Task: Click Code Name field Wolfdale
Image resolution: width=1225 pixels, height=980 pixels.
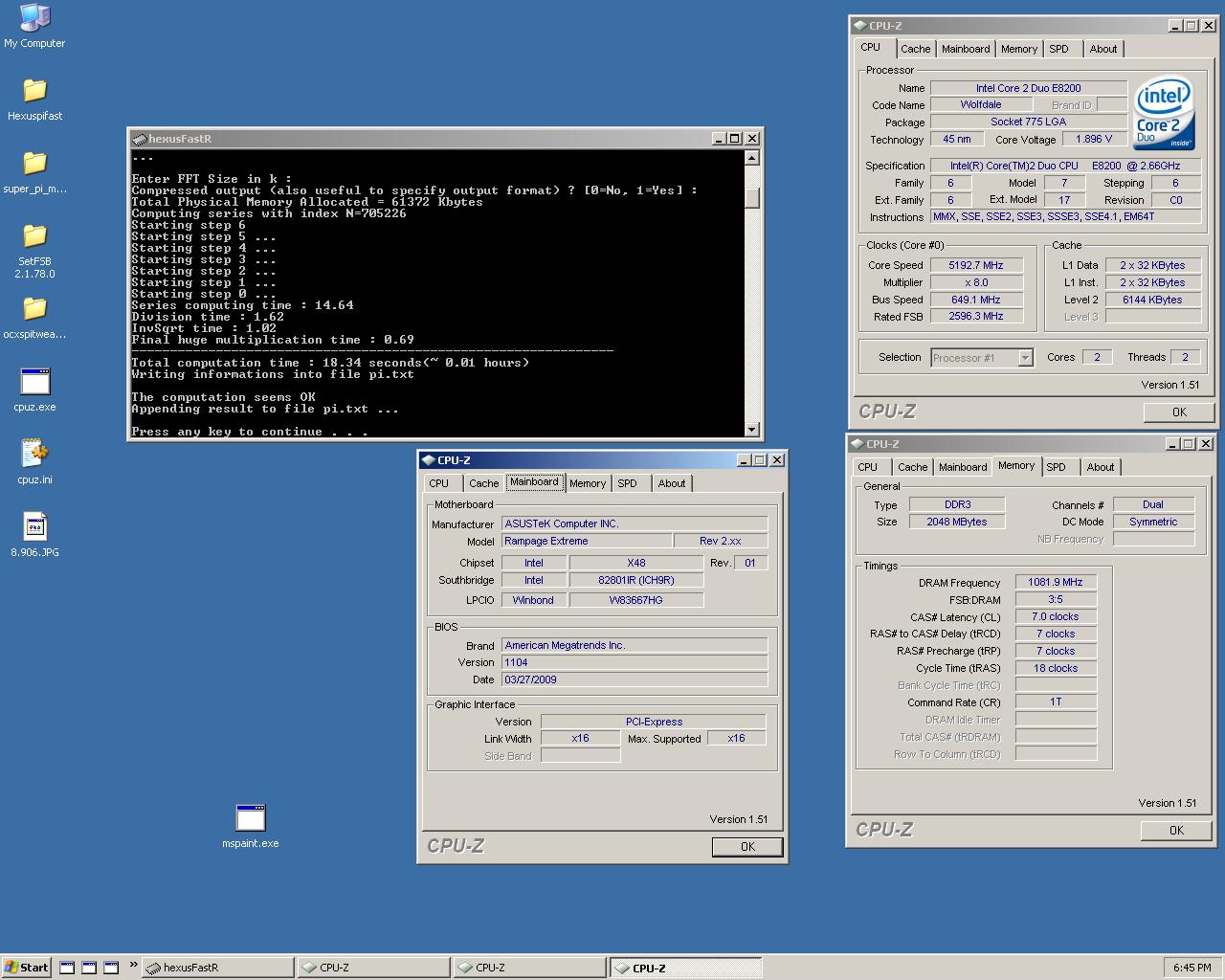Action: pos(981,104)
